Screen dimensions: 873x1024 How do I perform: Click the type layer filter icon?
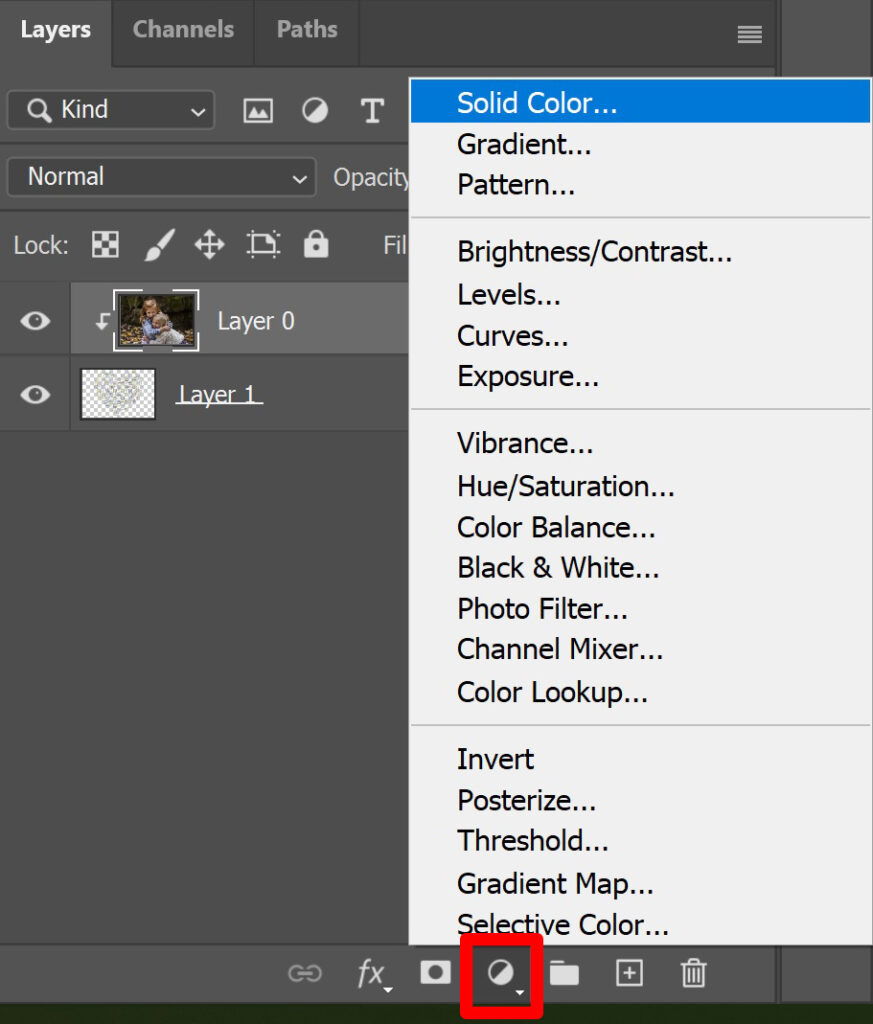(x=372, y=110)
